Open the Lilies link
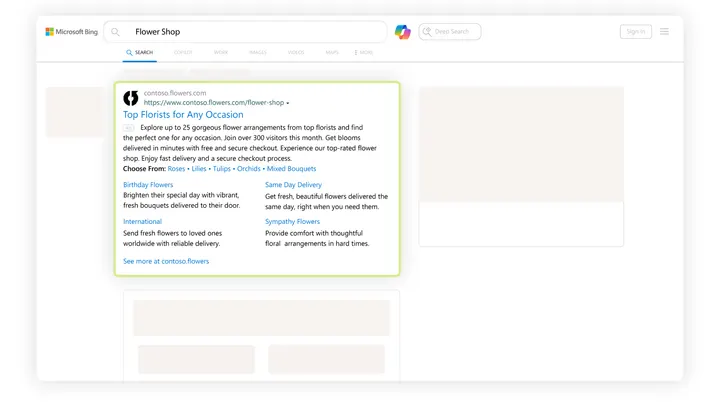Screen dimensions: 720x405 [x=199, y=169]
